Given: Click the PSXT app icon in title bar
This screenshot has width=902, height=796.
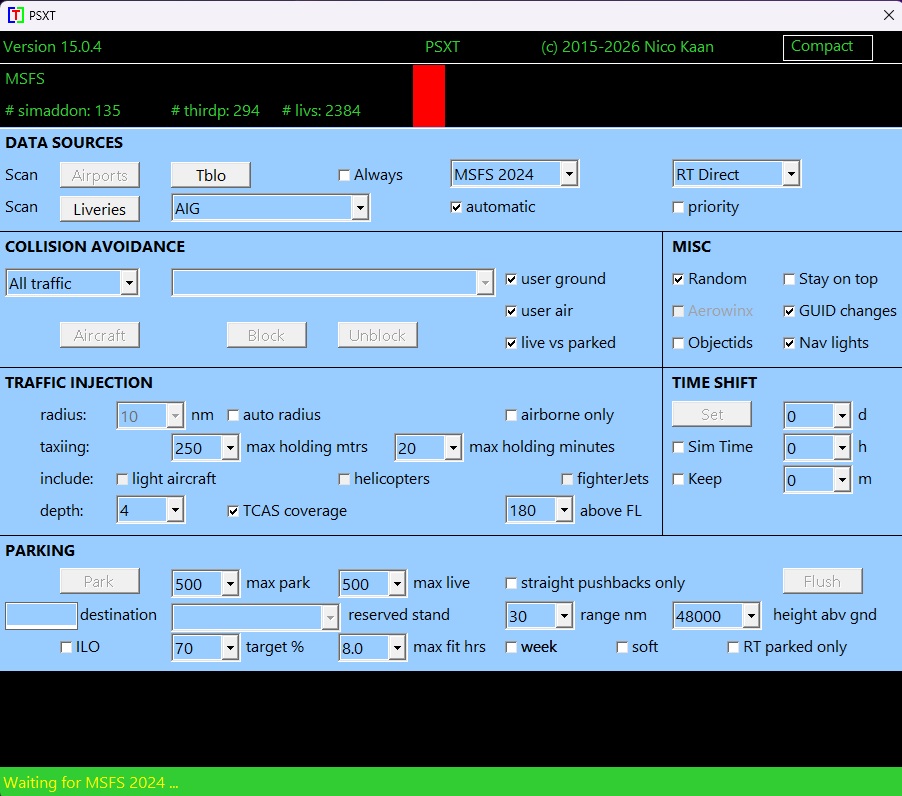Looking at the screenshot, I should coord(16,15).
